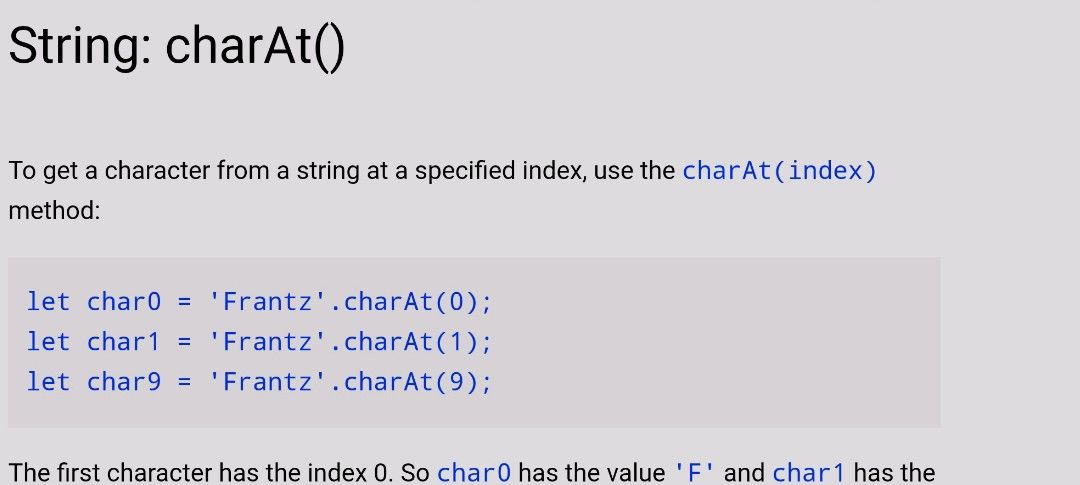Click the inline charAt(index) code in paragraph
The image size is (1080, 485).
[x=780, y=171]
